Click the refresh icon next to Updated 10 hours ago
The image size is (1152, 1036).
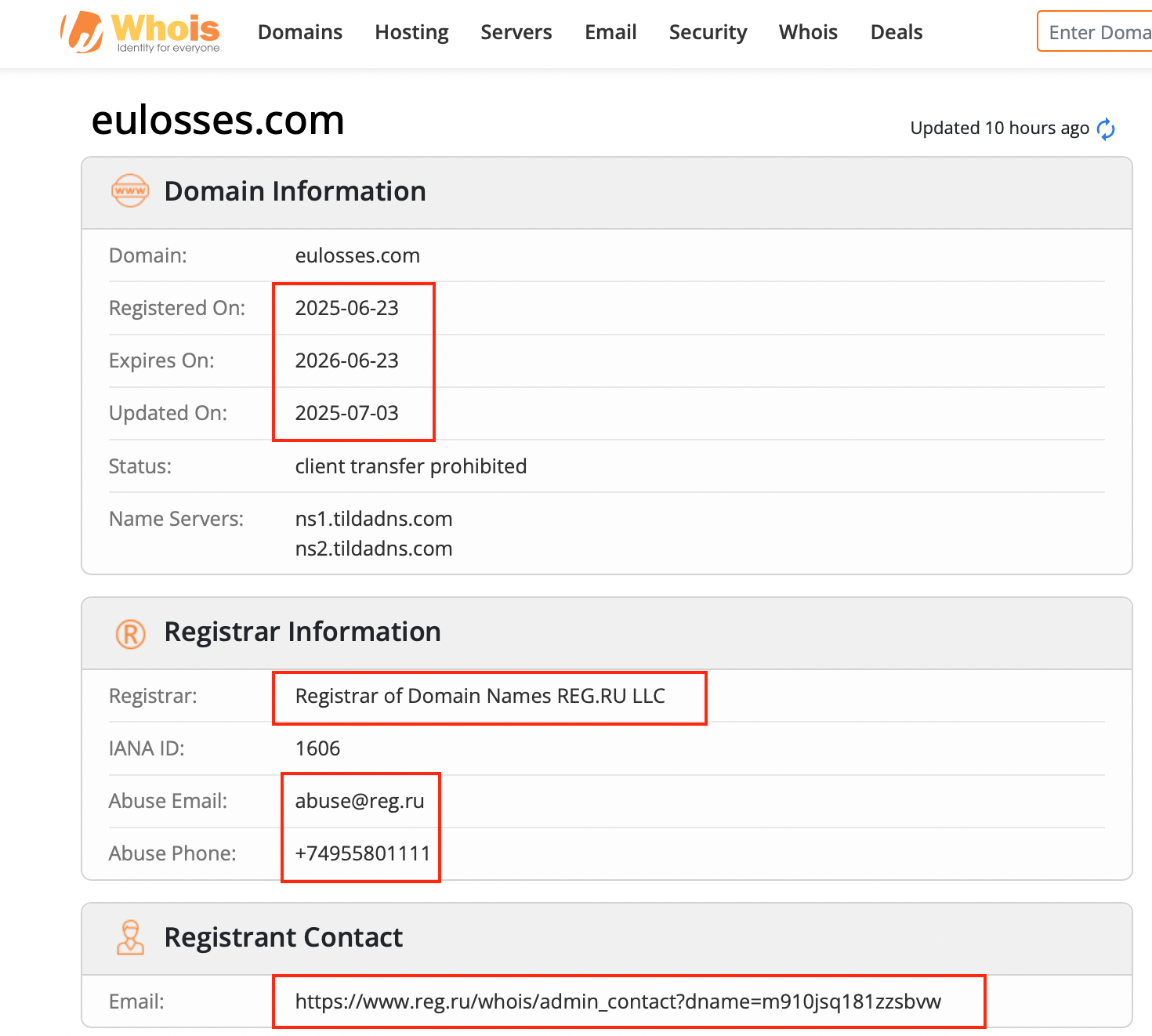tap(1106, 129)
